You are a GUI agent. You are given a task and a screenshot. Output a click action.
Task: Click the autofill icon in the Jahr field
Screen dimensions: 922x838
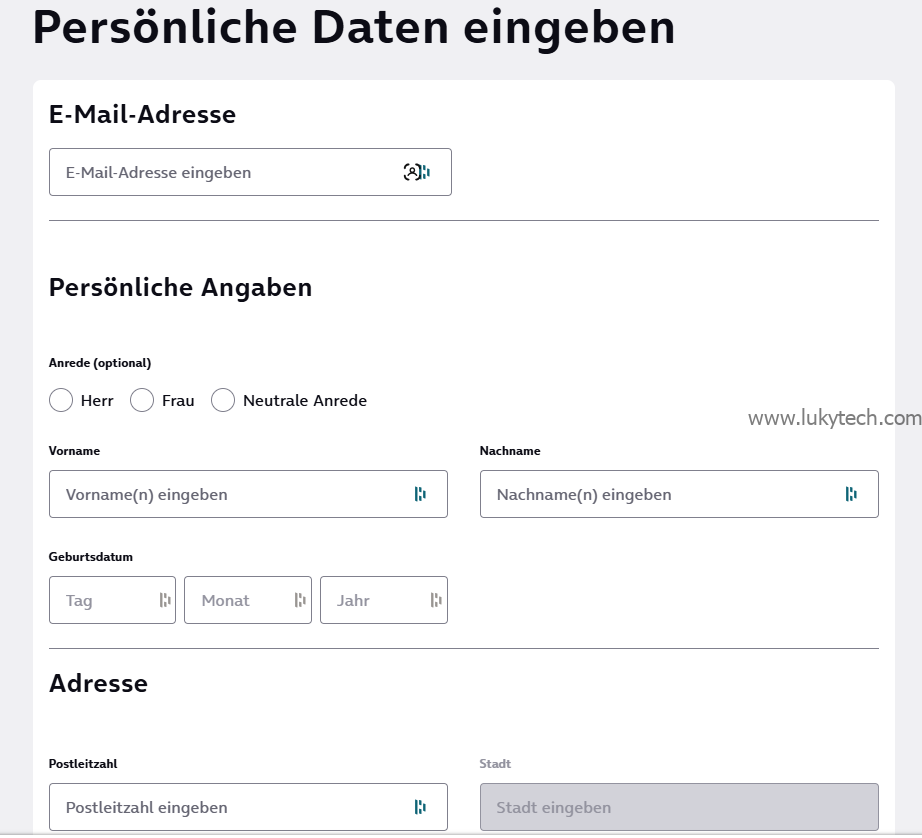pyautogui.click(x=436, y=600)
